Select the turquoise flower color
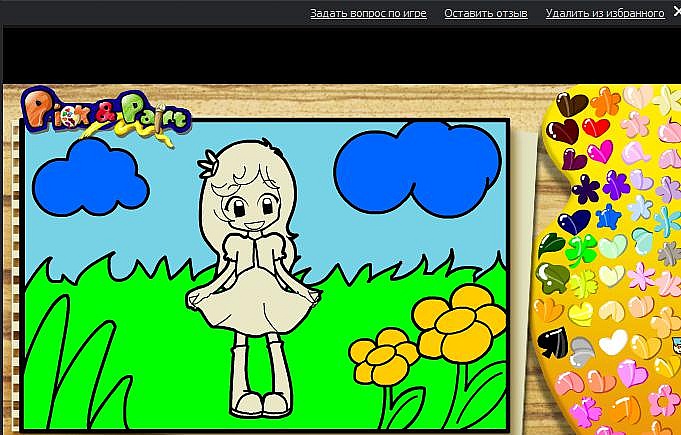 point(668,221)
